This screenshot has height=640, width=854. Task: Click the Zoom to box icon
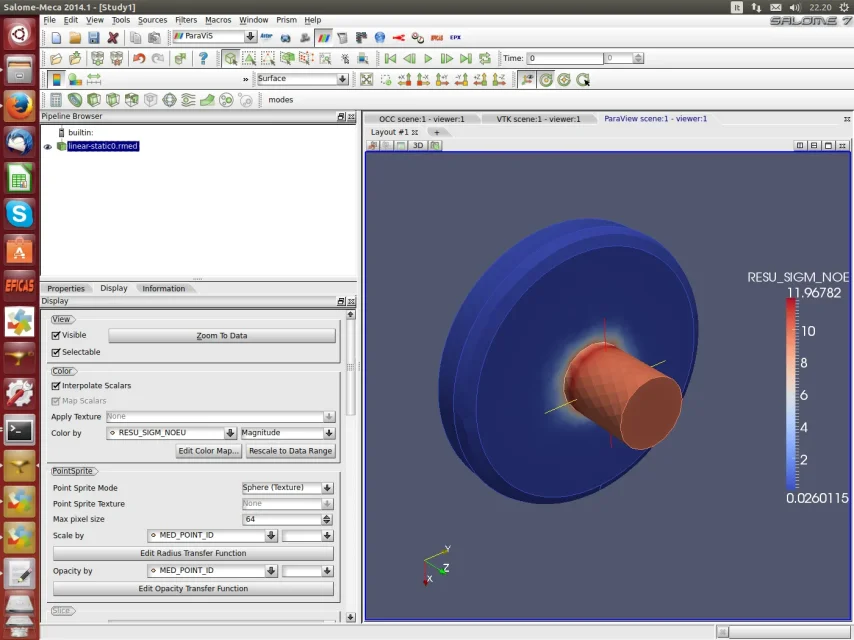point(386,80)
